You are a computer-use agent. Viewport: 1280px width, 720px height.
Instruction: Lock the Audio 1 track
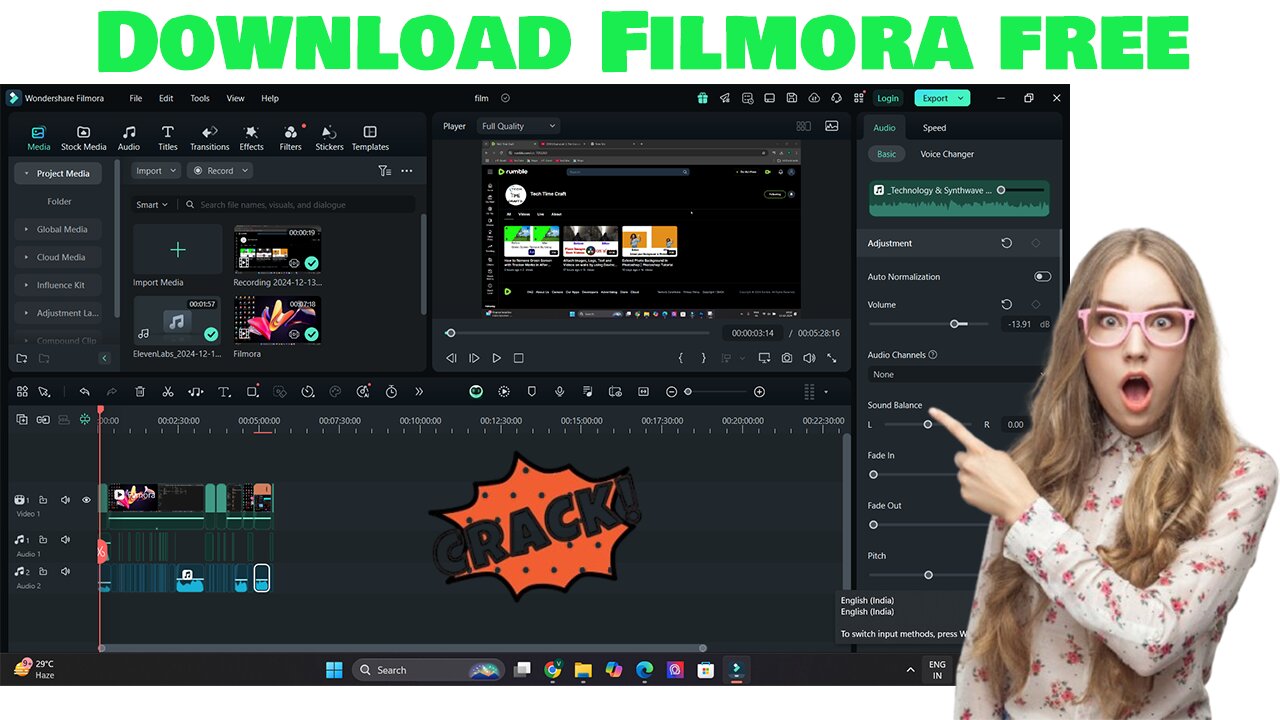tap(43, 540)
